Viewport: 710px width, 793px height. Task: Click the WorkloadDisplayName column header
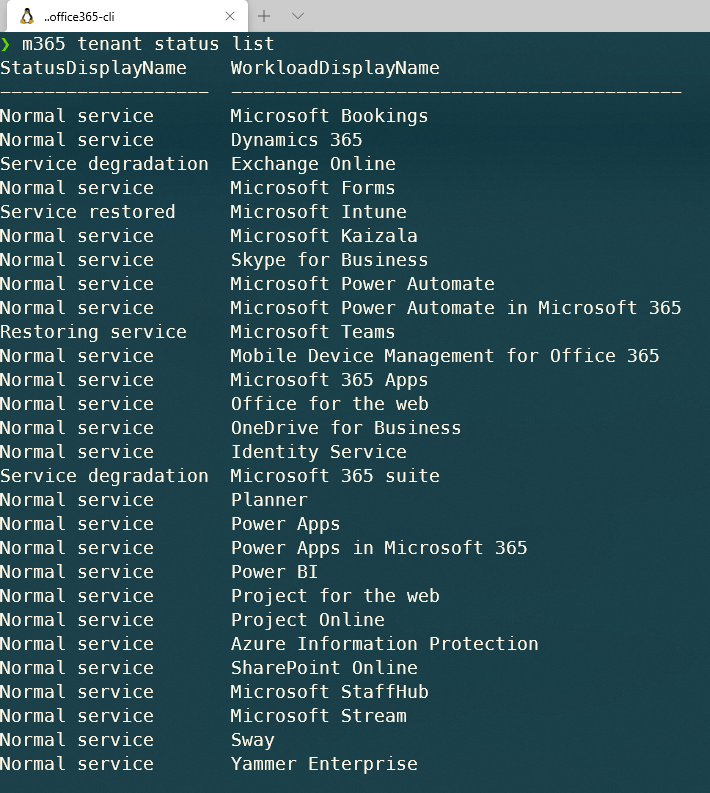(335, 68)
